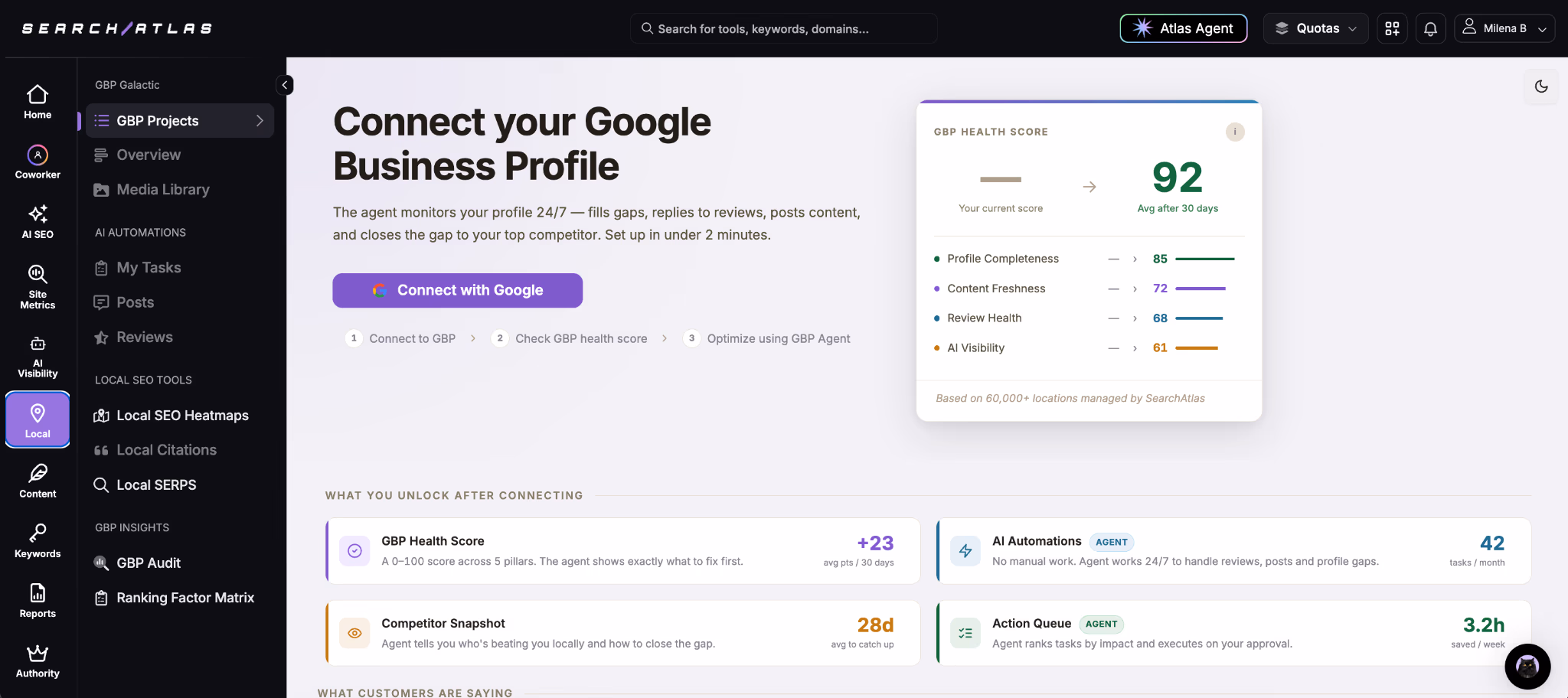Focus the tools and keywords search field
Viewport: 1568px width, 698px height.
pos(784,28)
